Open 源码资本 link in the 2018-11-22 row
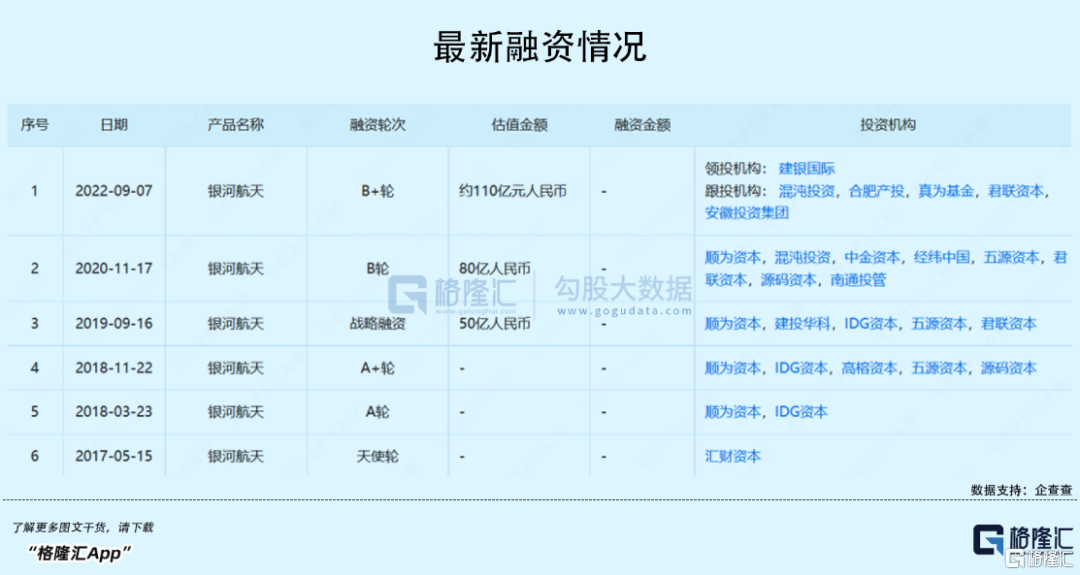The height and width of the screenshot is (575, 1080). coord(1009,368)
